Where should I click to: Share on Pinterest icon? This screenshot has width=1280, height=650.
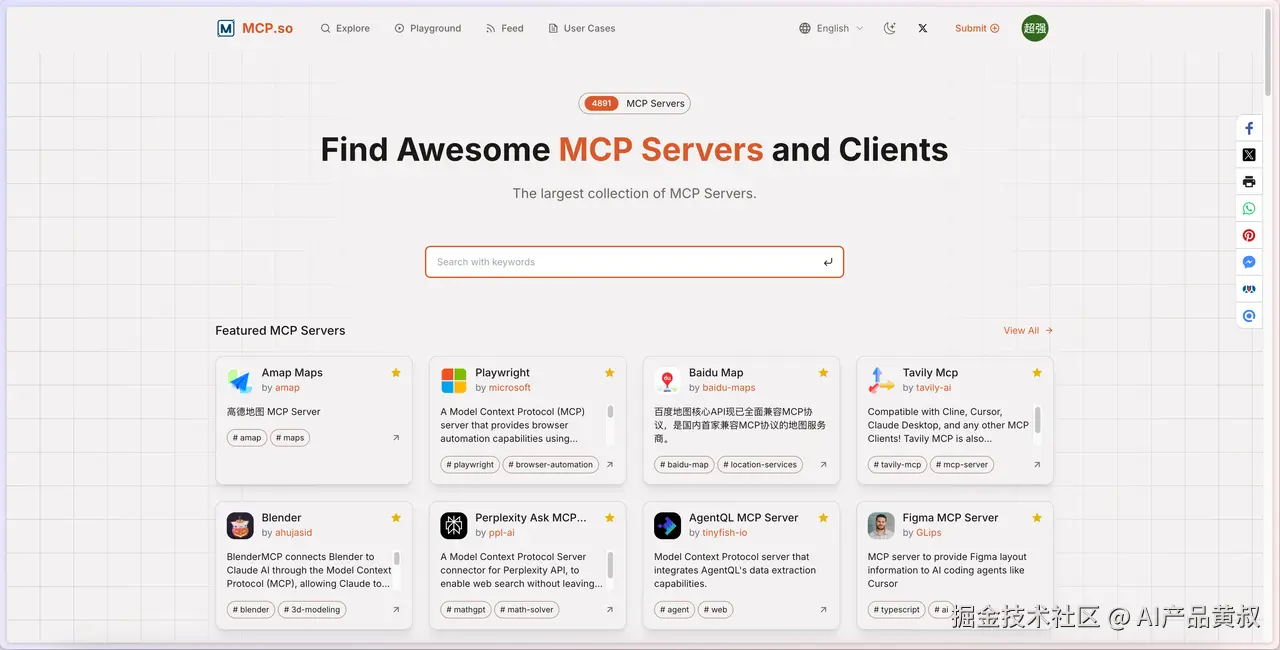tap(1249, 236)
